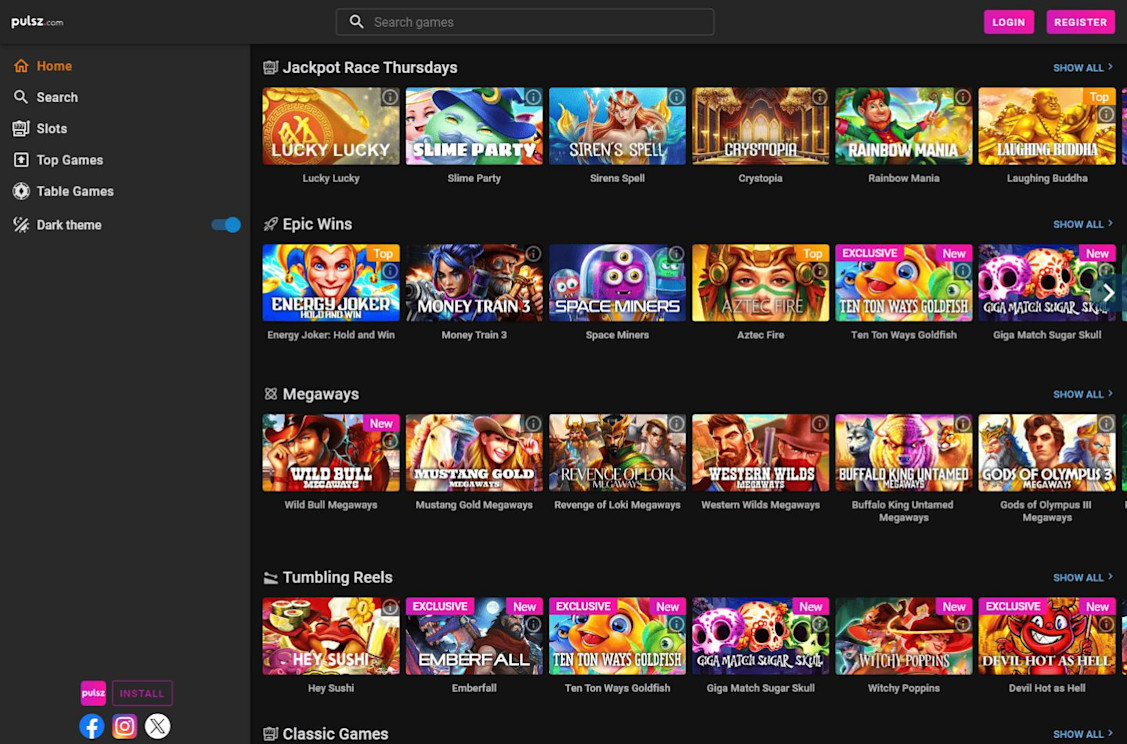Click the LOGIN button

(1008, 22)
